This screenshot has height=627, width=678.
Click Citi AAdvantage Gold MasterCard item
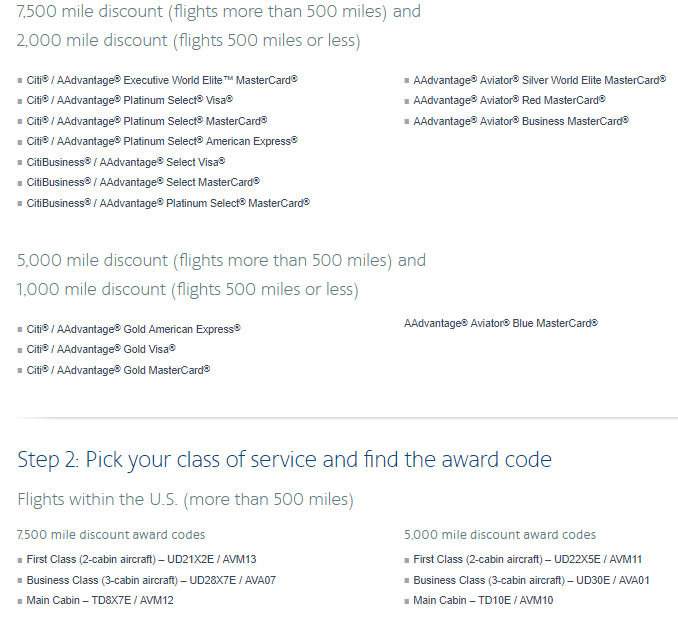click(x=118, y=370)
